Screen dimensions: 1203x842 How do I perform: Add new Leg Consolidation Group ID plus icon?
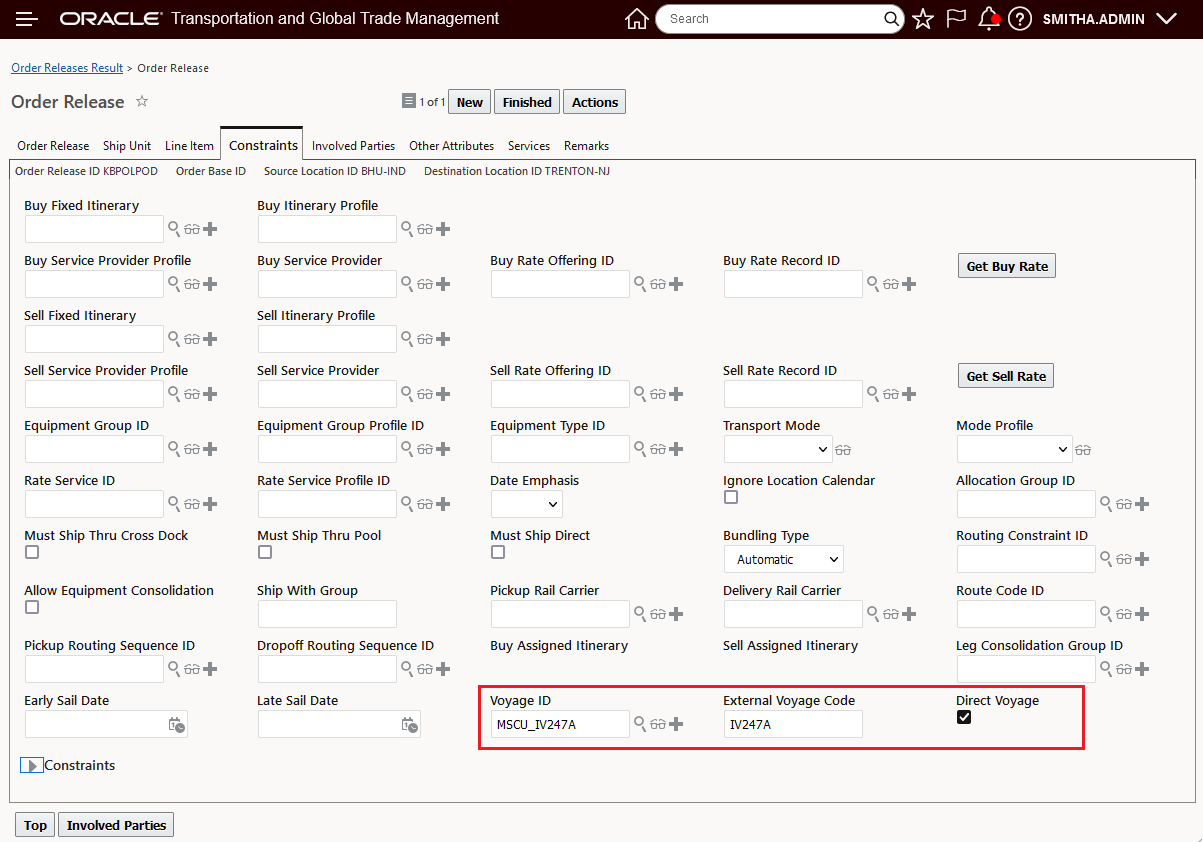tap(1142, 669)
